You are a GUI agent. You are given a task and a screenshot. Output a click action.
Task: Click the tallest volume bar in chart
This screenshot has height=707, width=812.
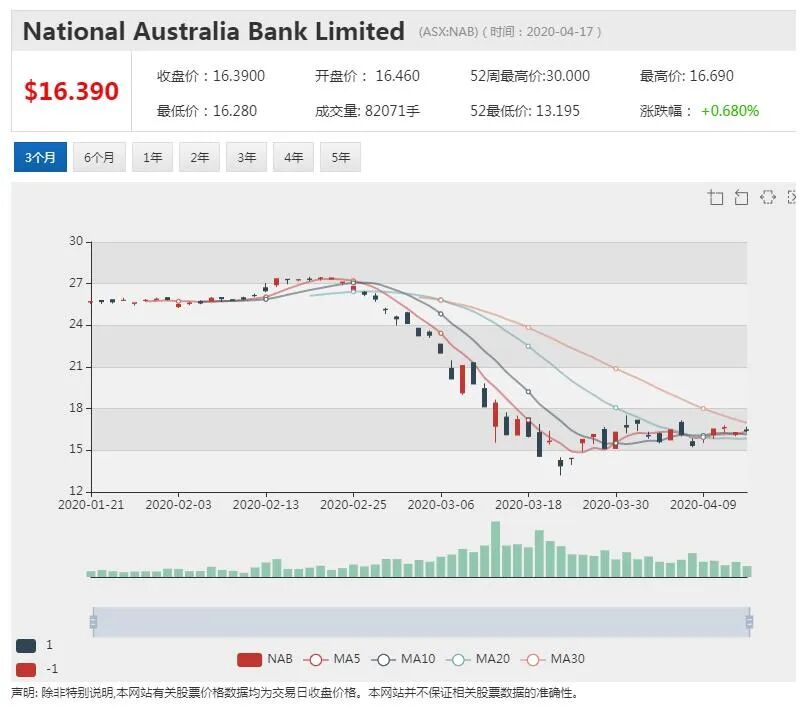tap(496, 549)
